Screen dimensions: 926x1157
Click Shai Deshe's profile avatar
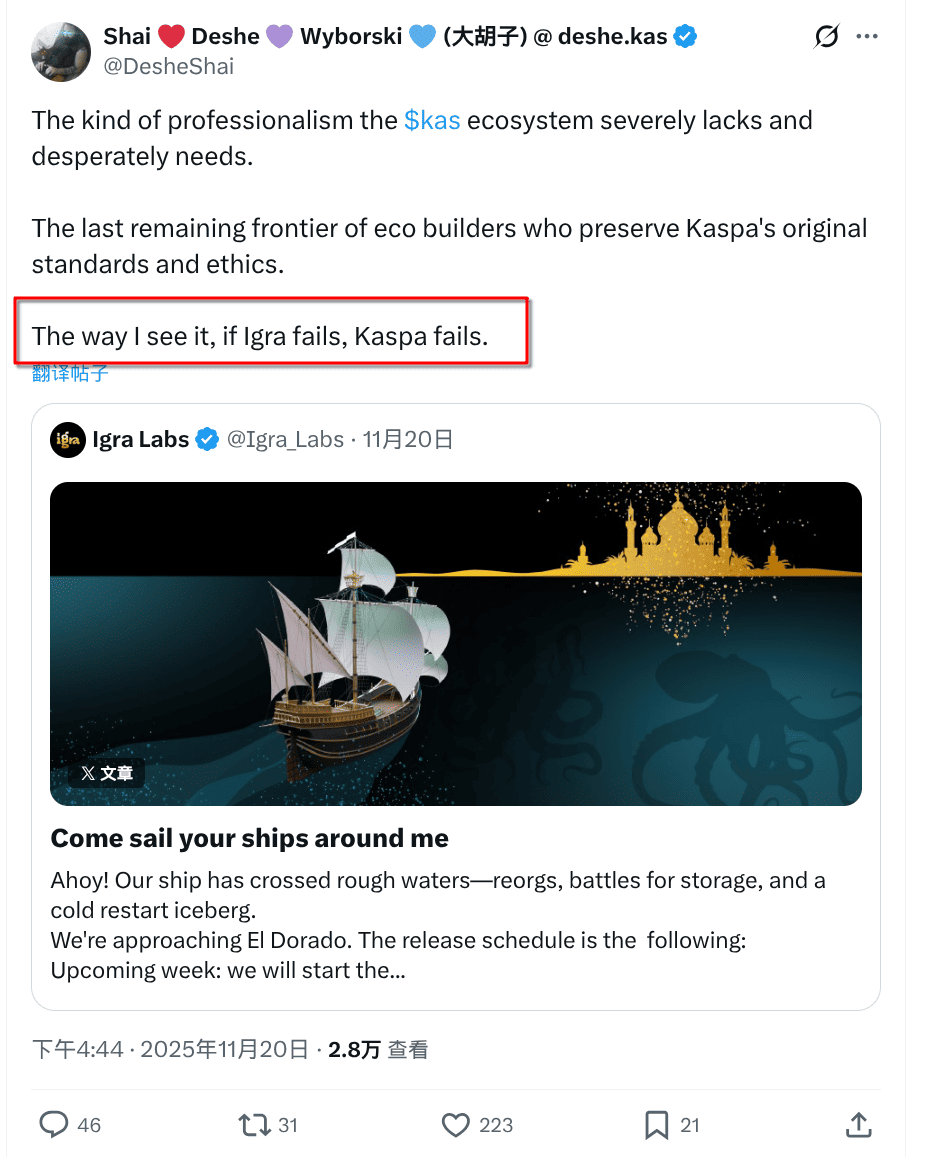pos(61,51)
